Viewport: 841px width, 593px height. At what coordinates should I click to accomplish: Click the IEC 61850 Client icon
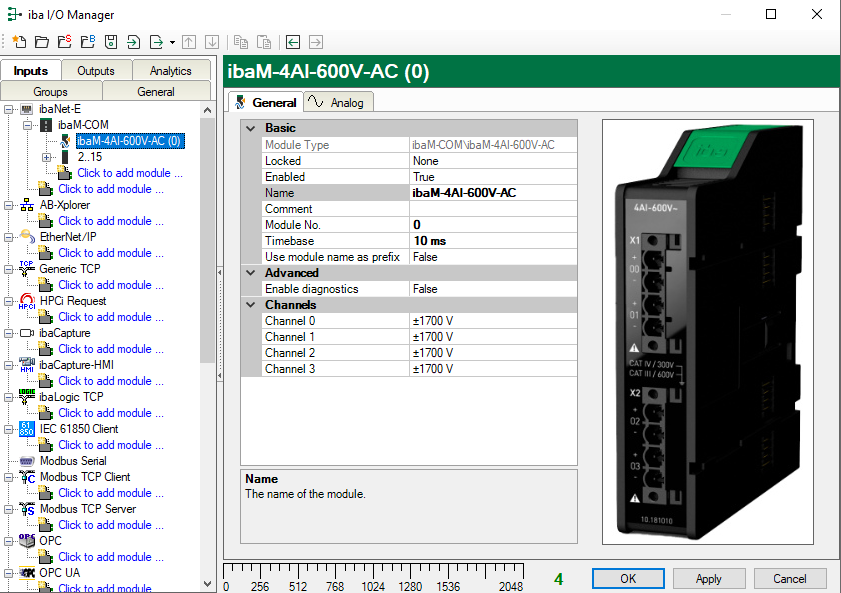27,429
